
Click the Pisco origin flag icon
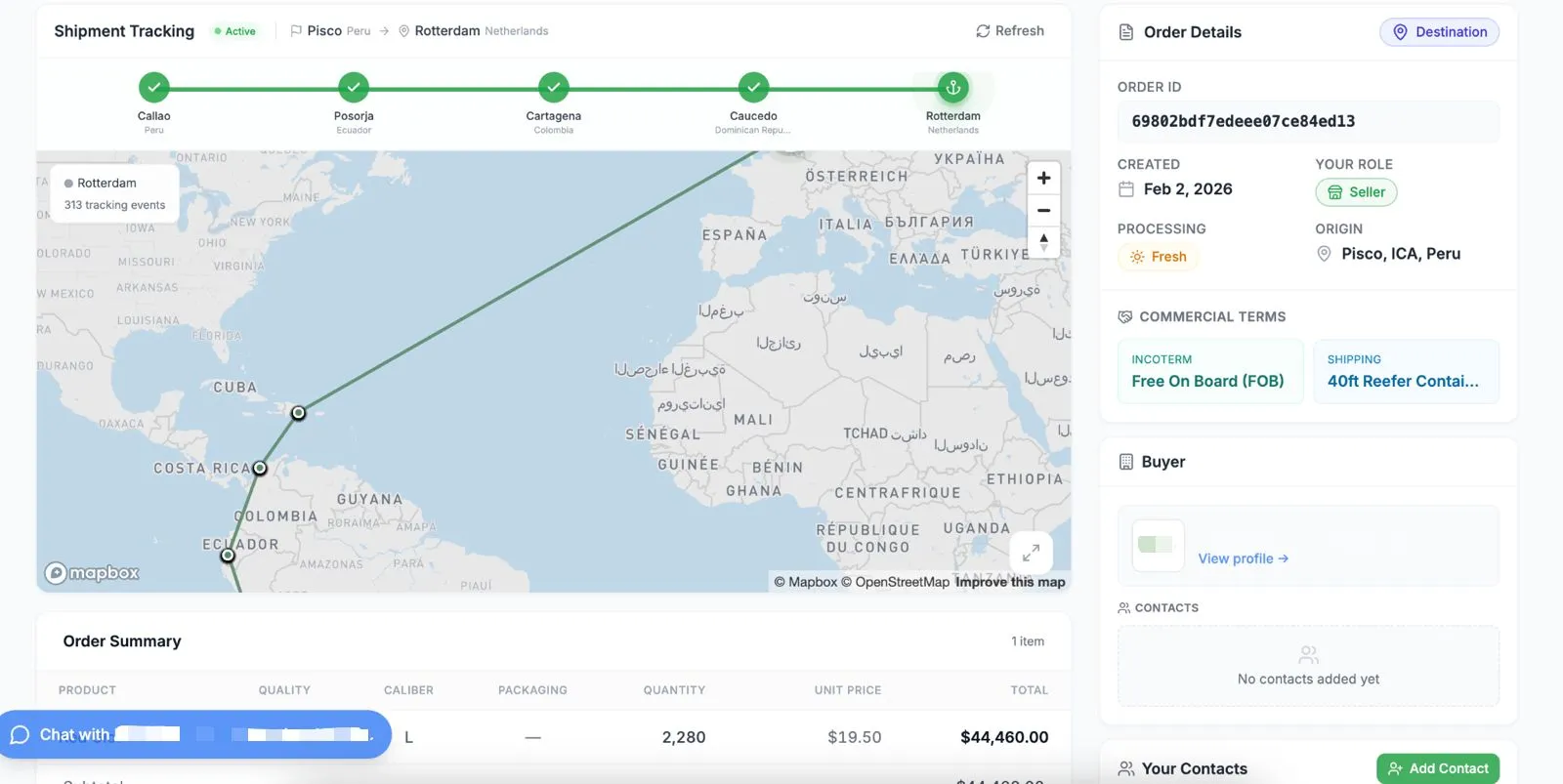tap(296, 31)
